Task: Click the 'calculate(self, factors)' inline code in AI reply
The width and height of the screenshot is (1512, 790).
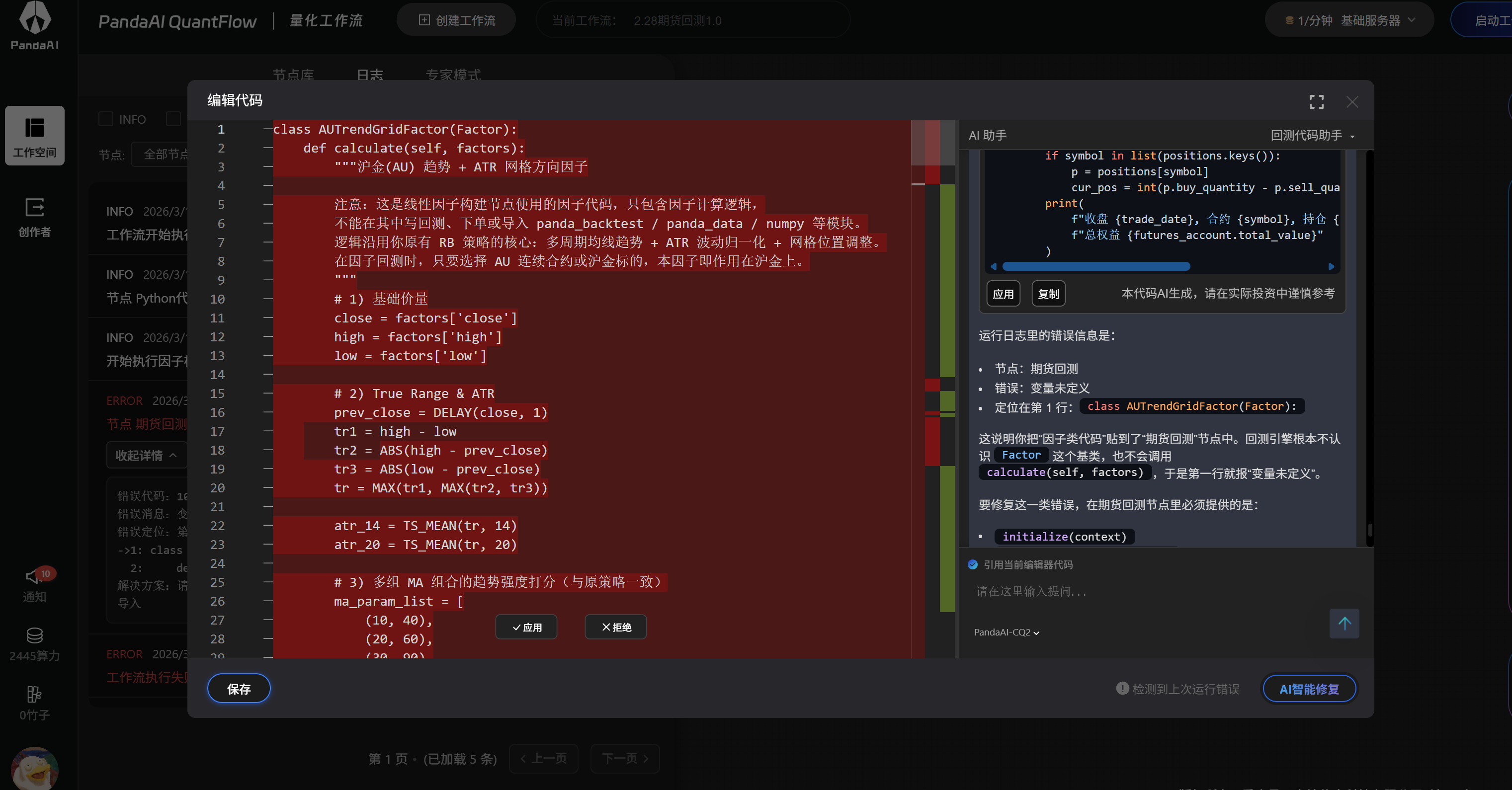Action: tap(1065, 473)
